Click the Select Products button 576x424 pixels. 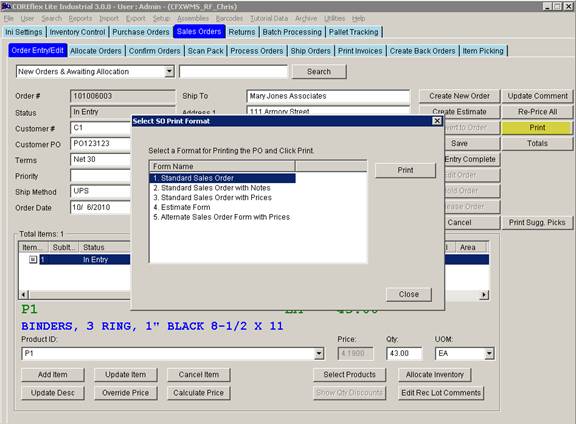[x=349, y=374]
